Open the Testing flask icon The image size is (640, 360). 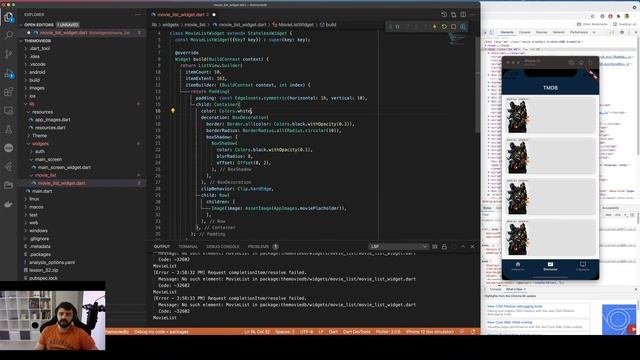point(9,129)
